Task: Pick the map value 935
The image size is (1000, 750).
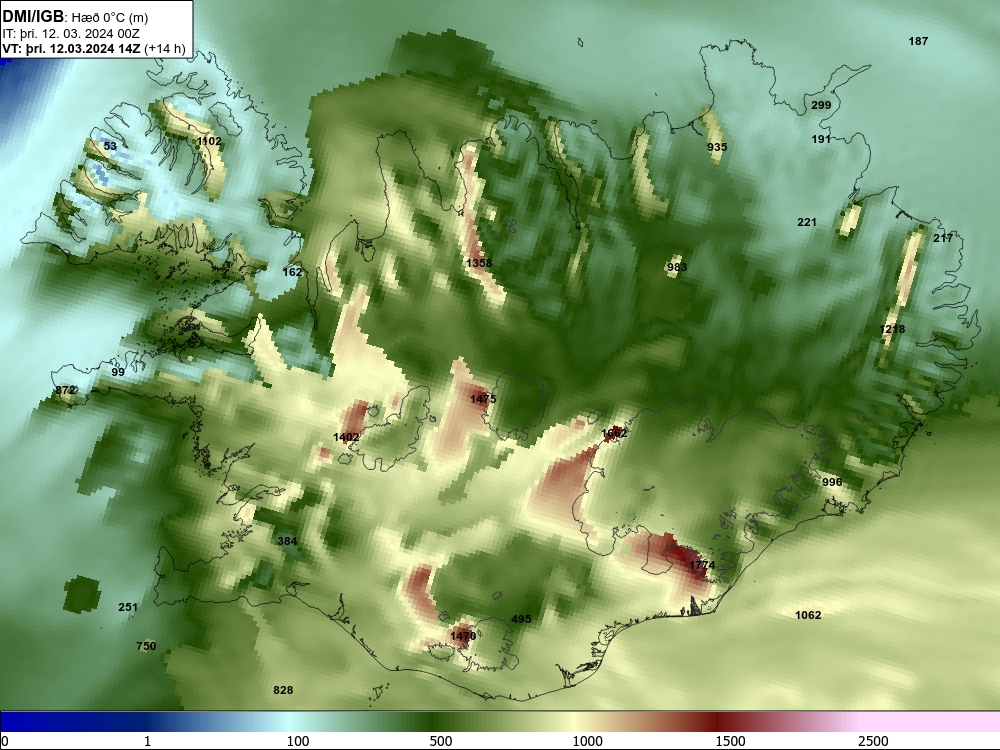Action: tap(717, 147)
